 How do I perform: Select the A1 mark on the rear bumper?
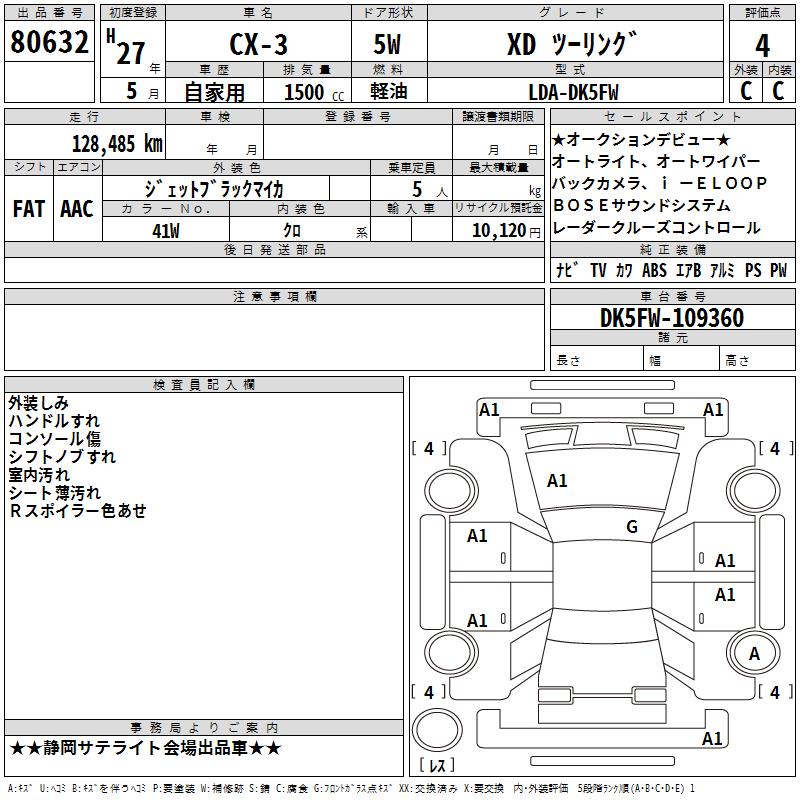tap(712, 738)
